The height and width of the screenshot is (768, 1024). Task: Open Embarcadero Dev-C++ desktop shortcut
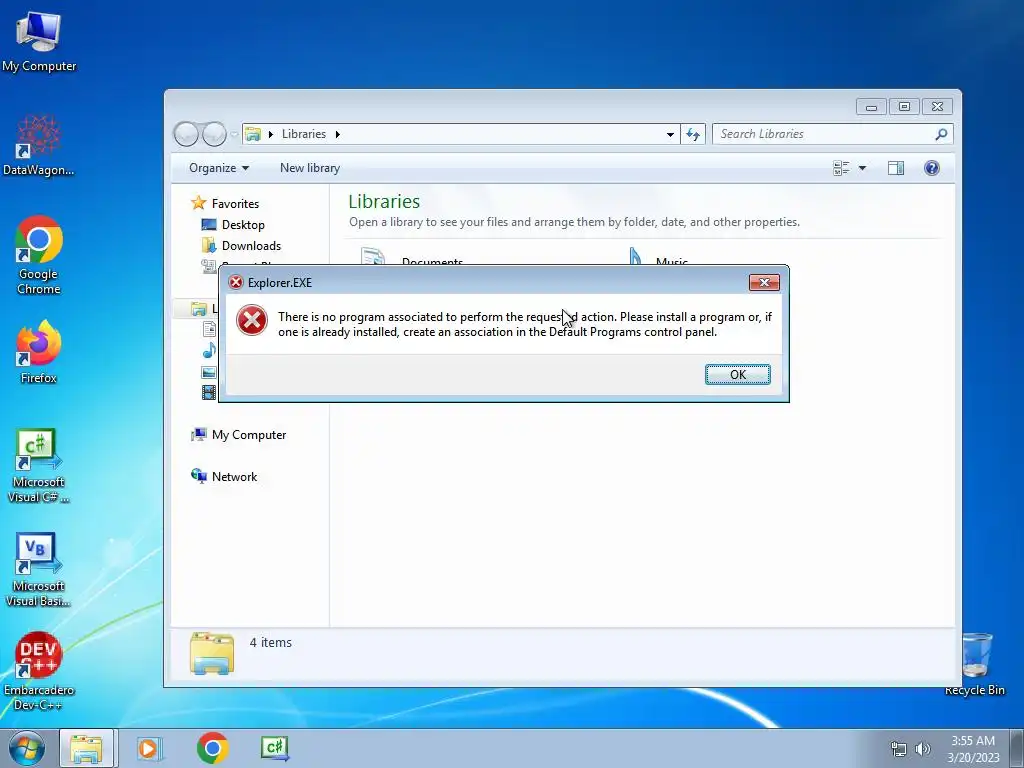pos(39,671)
